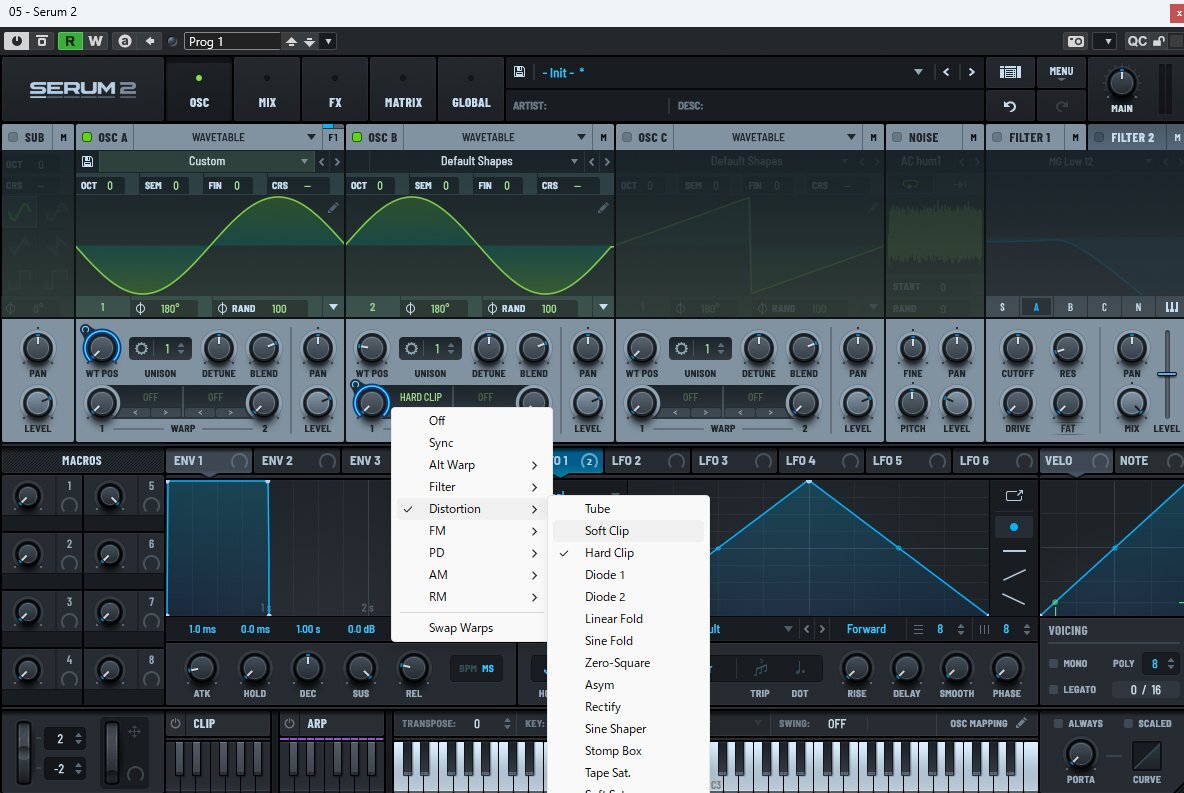Click OSC A unison gear icon
Screen dimensions: 1184x793
[141, 348]
